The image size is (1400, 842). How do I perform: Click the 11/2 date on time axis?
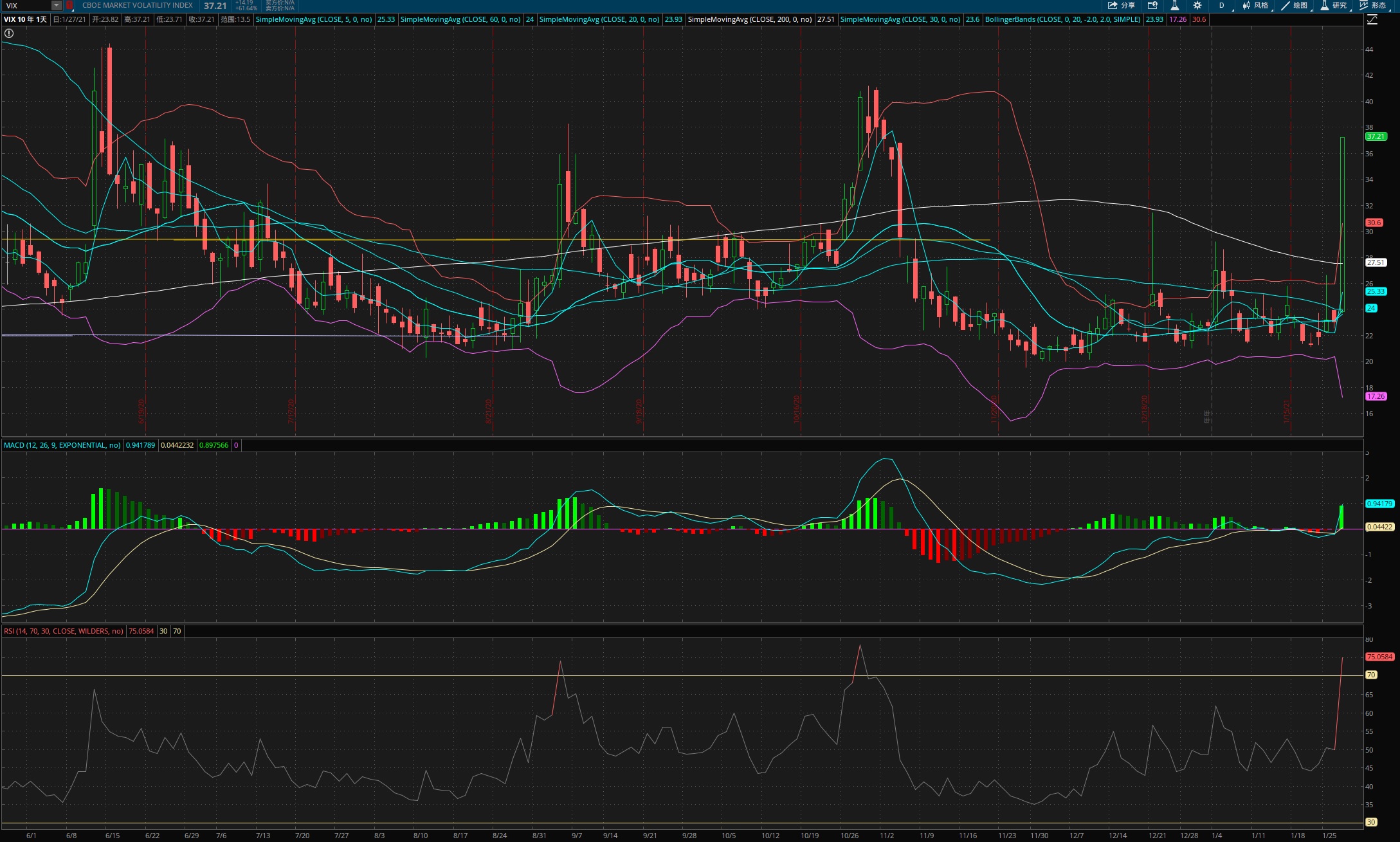[887, 836]
